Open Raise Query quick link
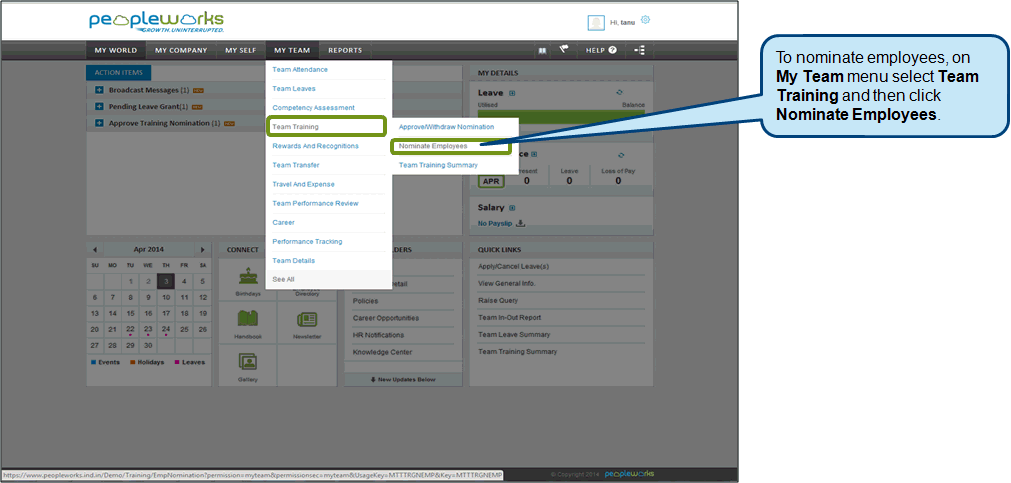The image size is (1011, 483). [x=498, y=301]
